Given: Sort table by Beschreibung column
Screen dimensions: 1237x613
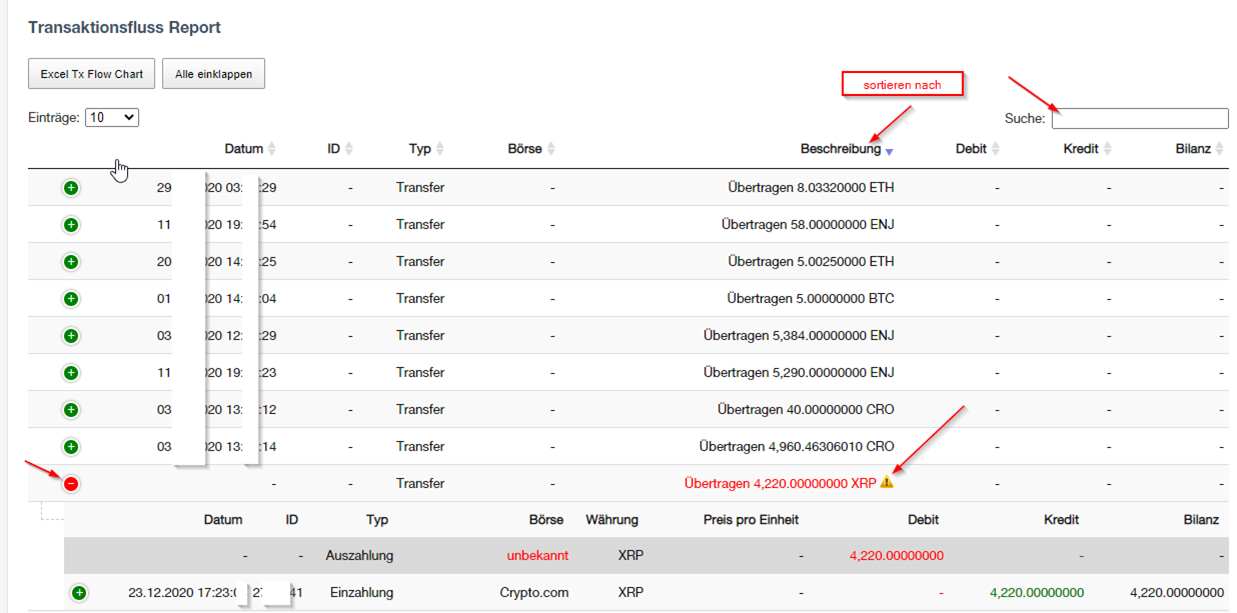Looking at the screenshot, I should click(847, 149).
